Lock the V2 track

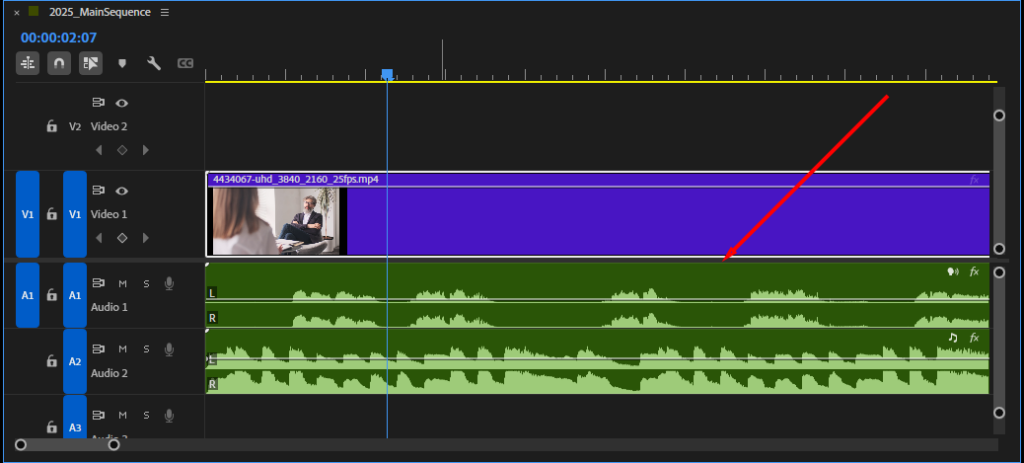click(x=52, y=127)
